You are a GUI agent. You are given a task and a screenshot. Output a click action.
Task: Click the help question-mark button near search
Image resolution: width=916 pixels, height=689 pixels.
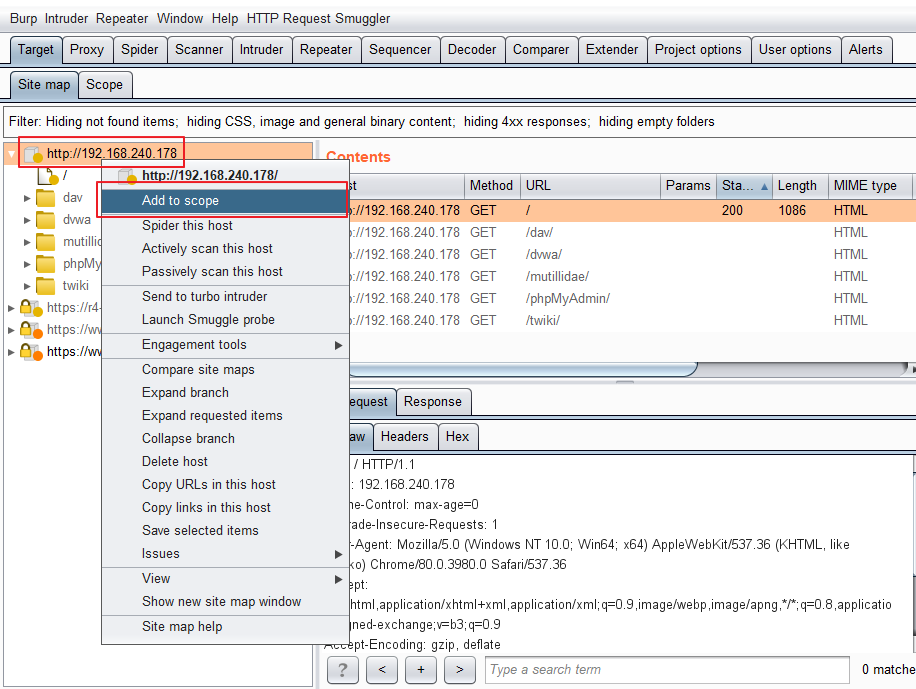click(x=342, y=670)
